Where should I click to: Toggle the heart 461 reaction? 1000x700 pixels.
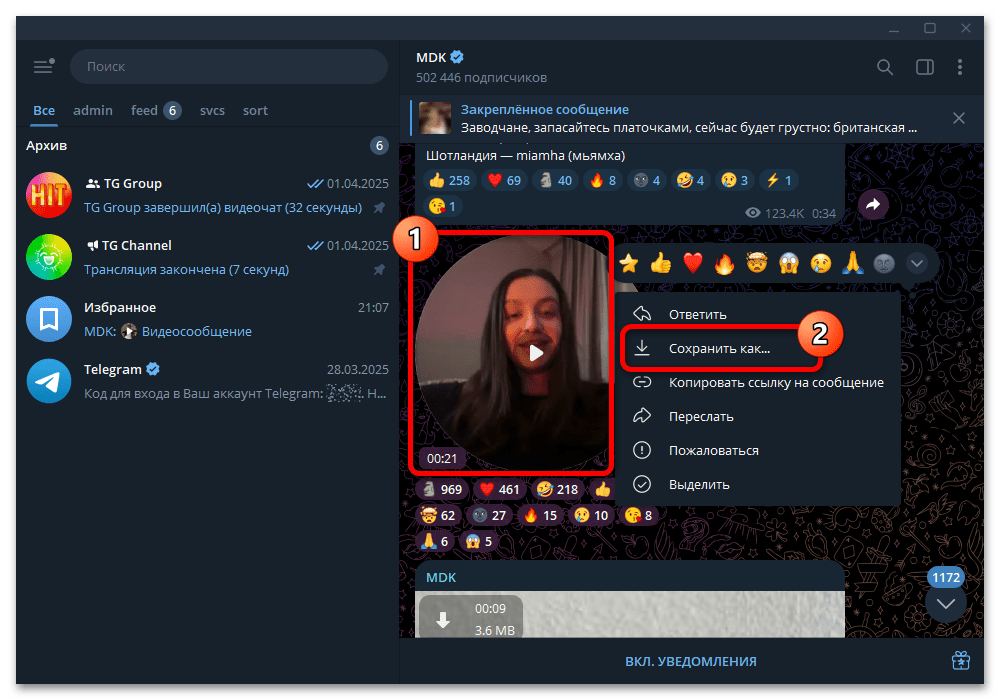(x=499, y=489)
